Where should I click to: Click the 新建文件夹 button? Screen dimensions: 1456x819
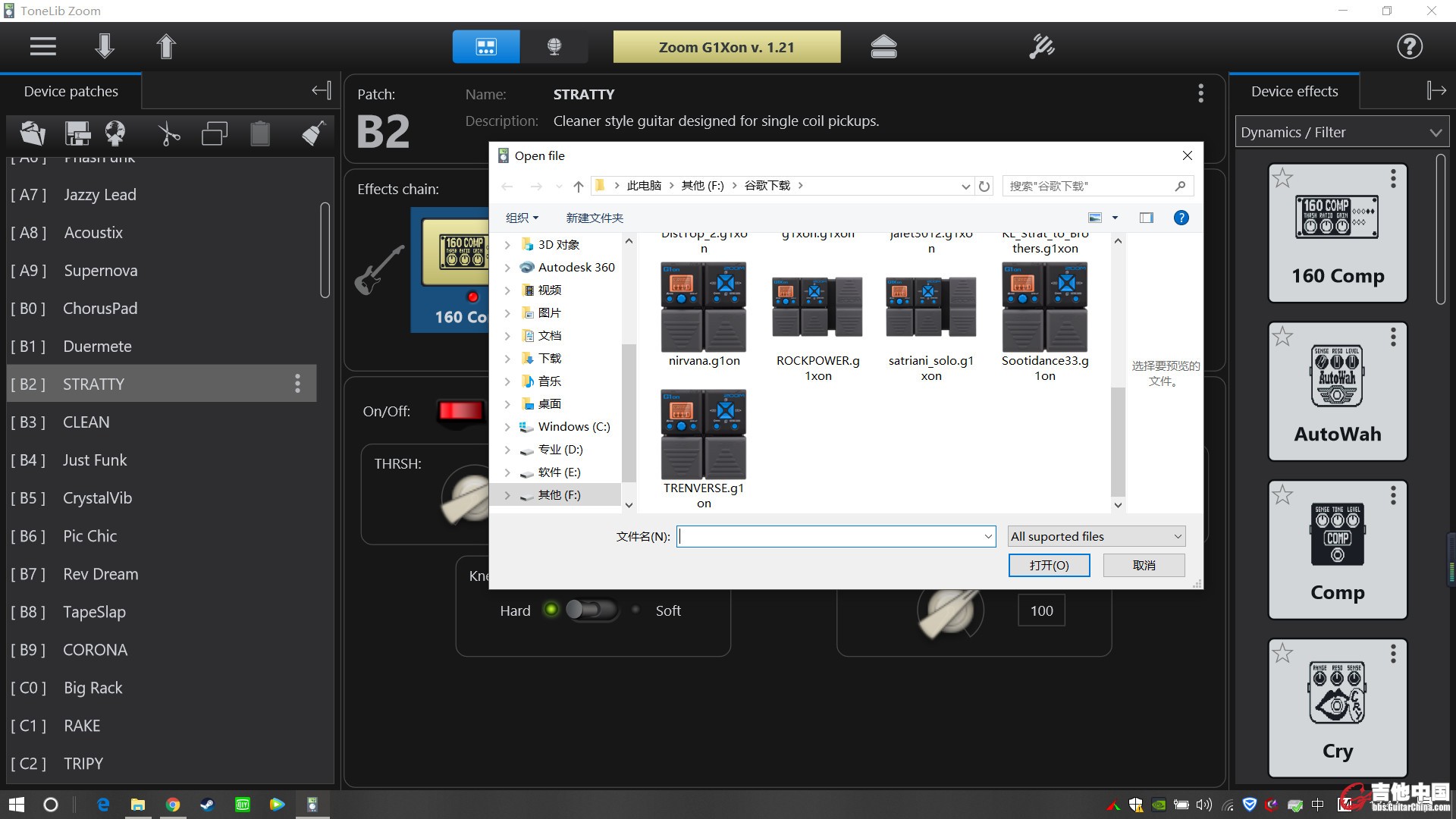point(595,218)
